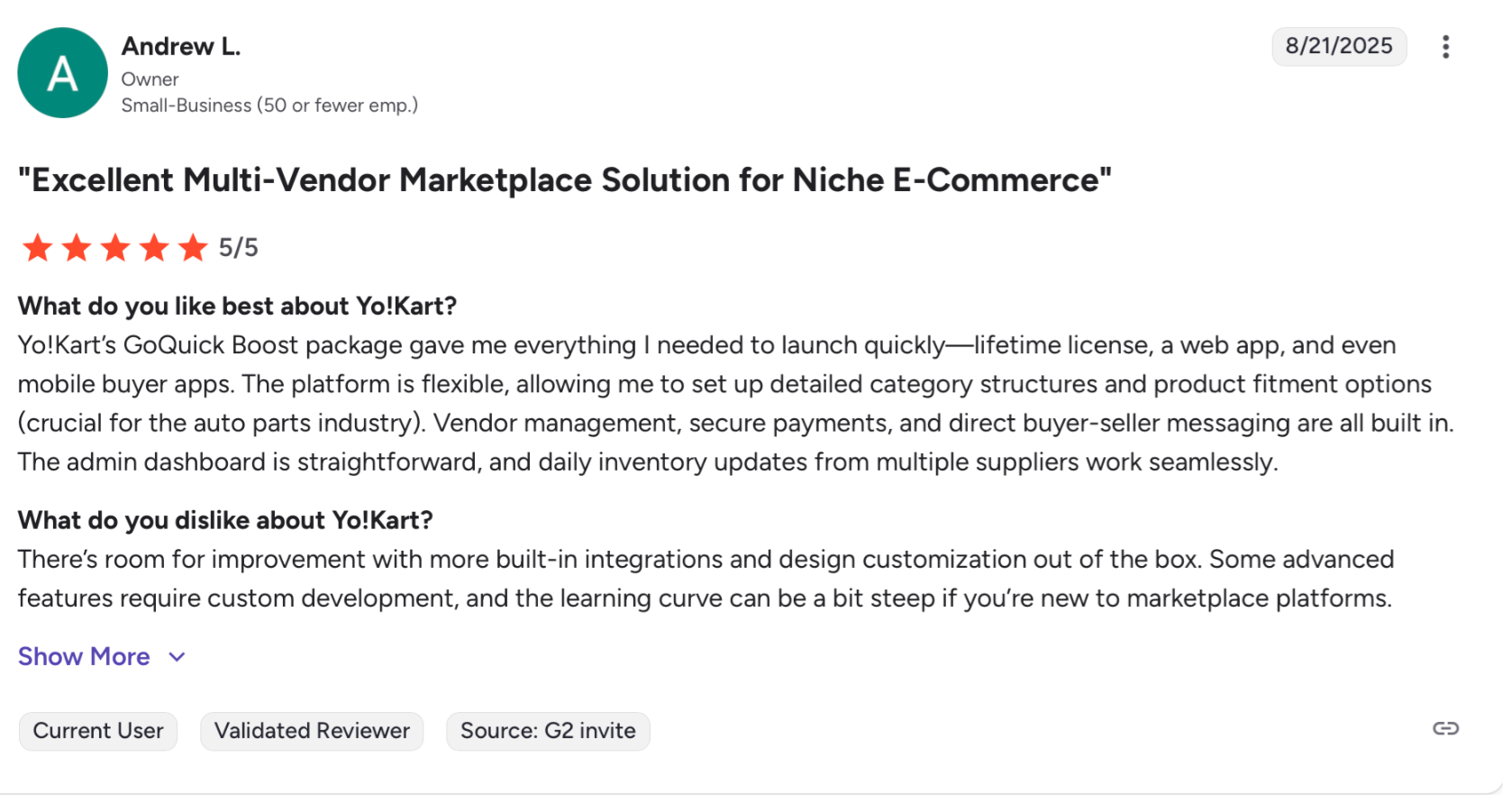Open the three-dot options menu
1512x795 pixels.
[x=1445, y=47]
